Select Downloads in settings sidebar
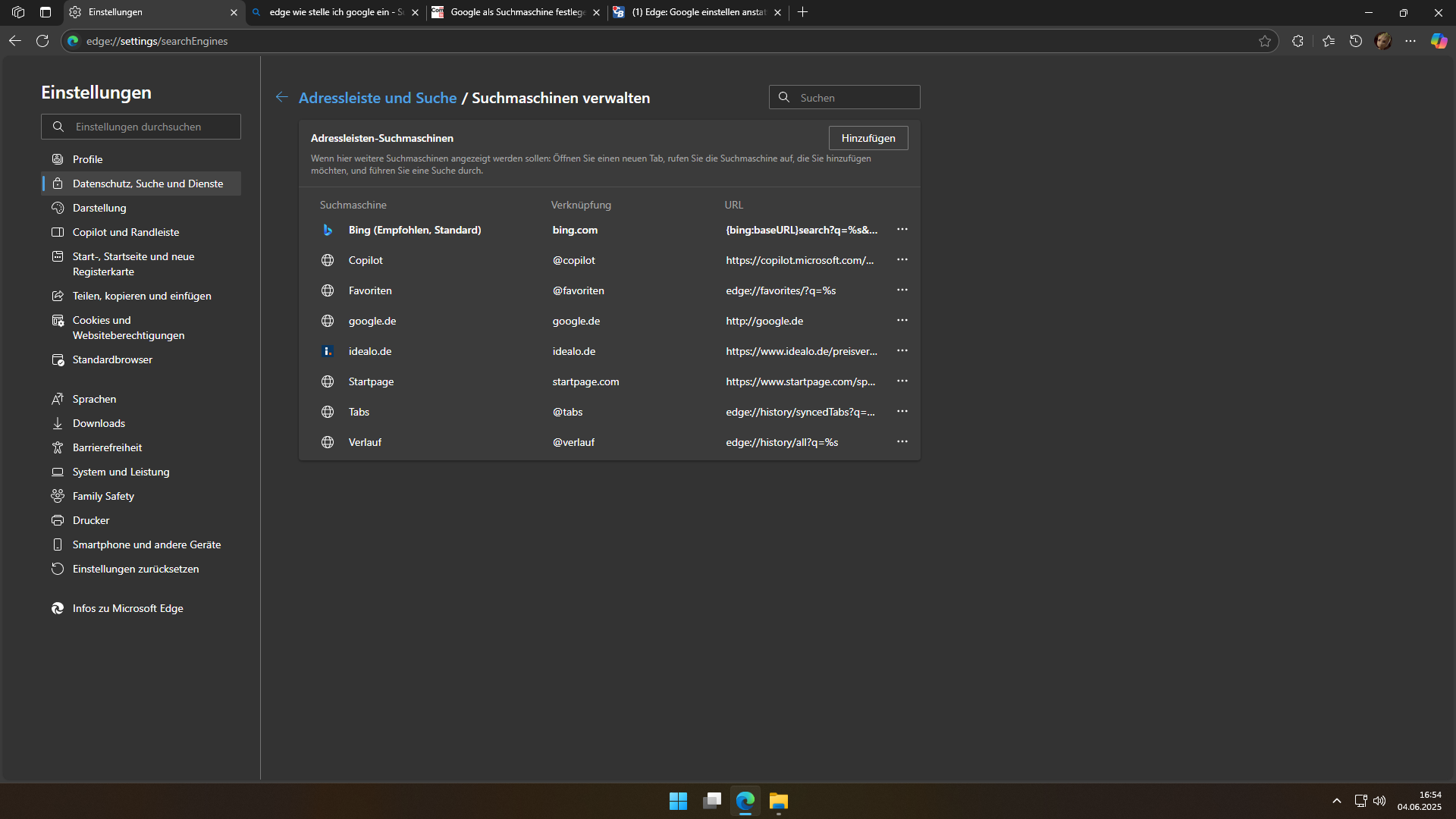 [x=99, y=423]
